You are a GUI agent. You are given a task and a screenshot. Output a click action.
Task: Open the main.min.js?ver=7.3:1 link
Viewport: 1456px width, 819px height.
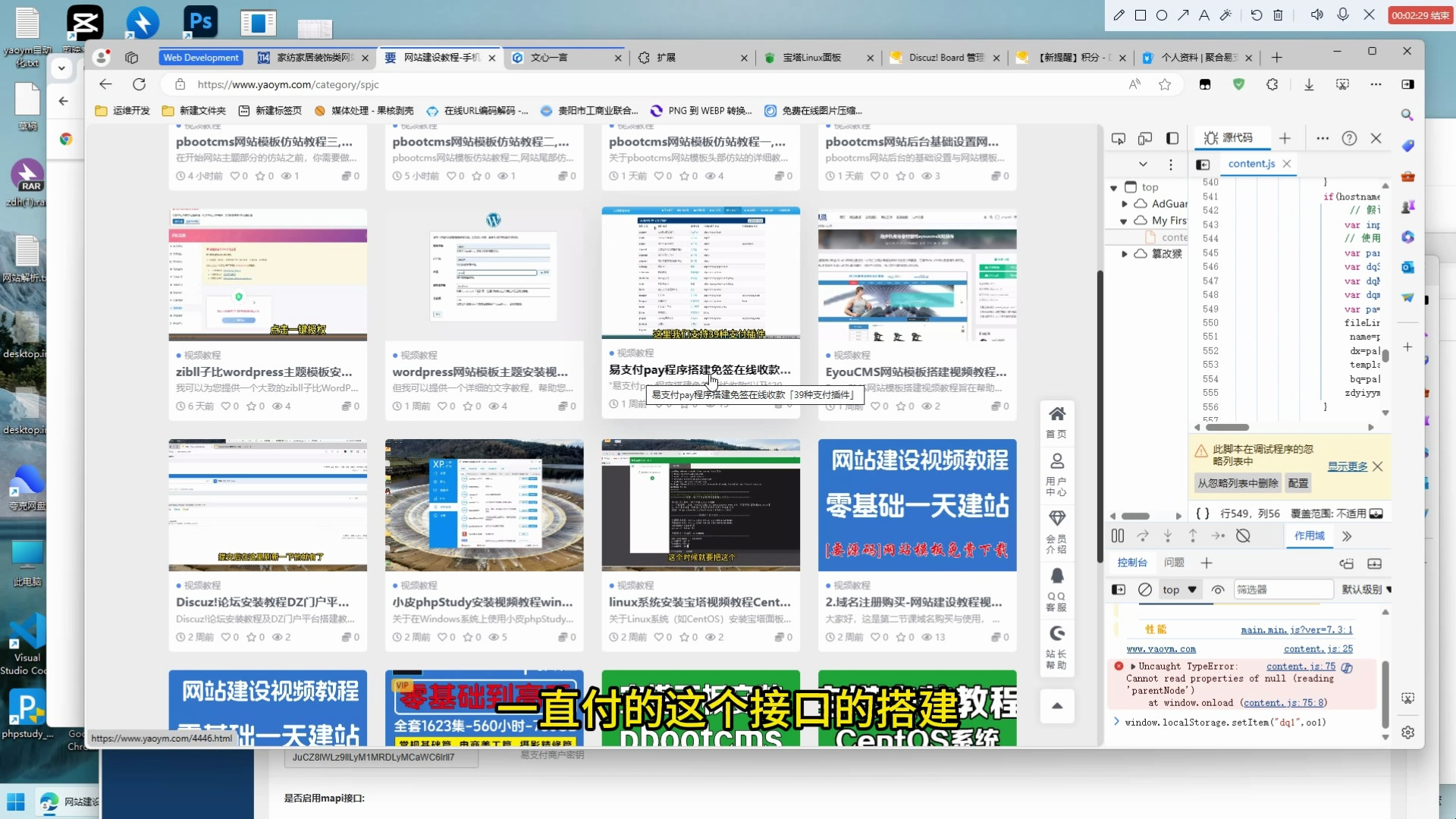point(1297,630)
